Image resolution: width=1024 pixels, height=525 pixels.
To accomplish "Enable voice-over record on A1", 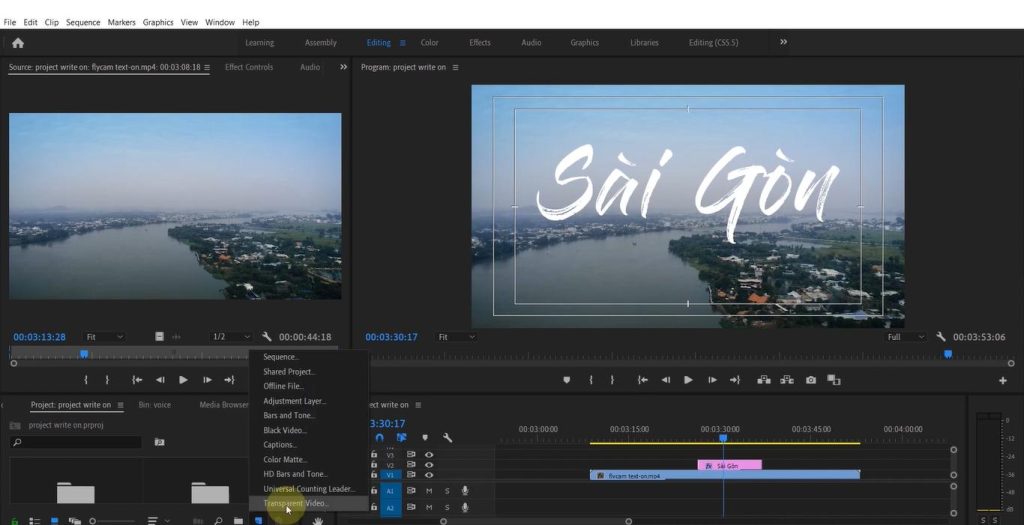I will (x=465, y=490).
